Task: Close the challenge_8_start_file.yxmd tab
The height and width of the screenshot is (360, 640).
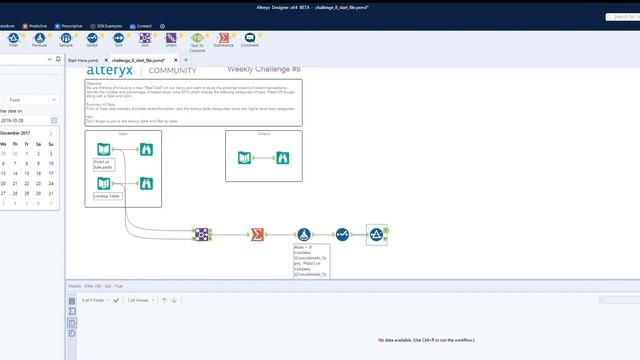Action: pyautogui.click(x=176, y=60)
